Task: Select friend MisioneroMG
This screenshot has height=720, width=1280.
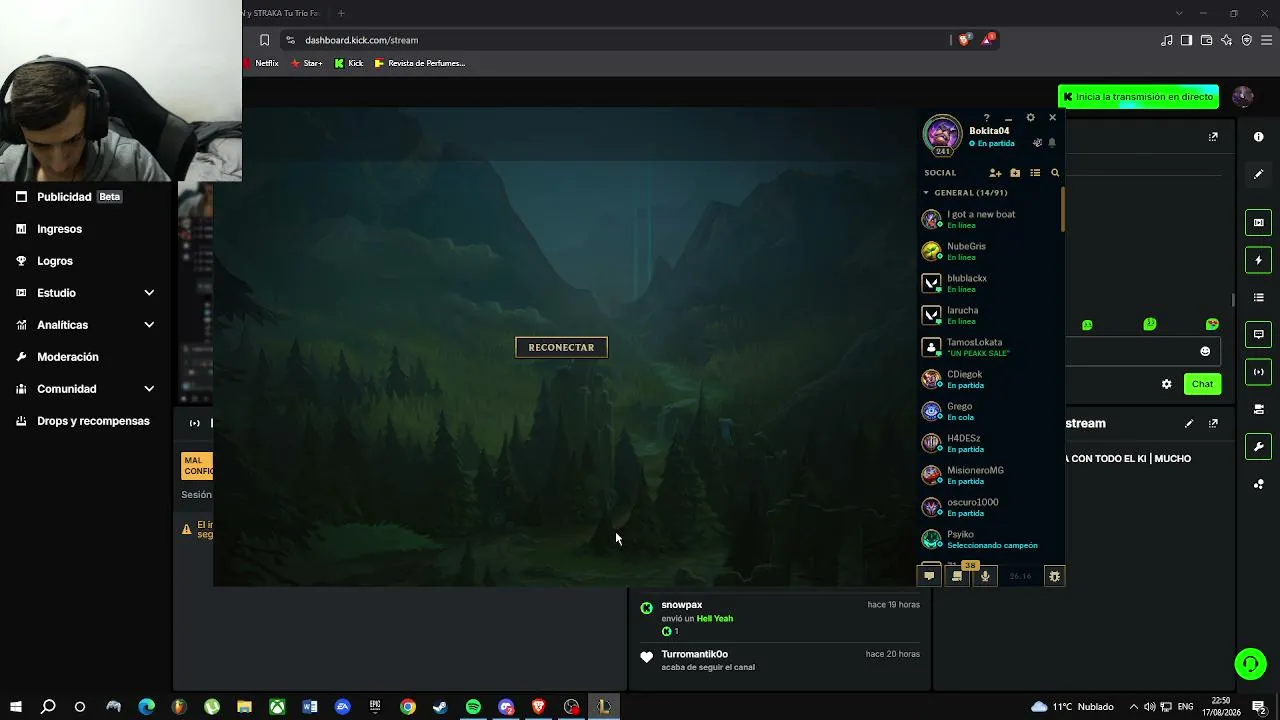Action: coord(990,475)
